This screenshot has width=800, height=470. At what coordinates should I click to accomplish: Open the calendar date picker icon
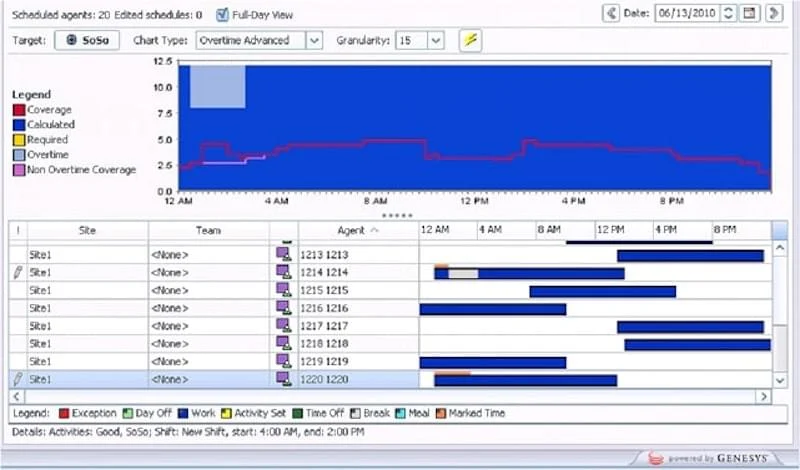tap(750, 13)
